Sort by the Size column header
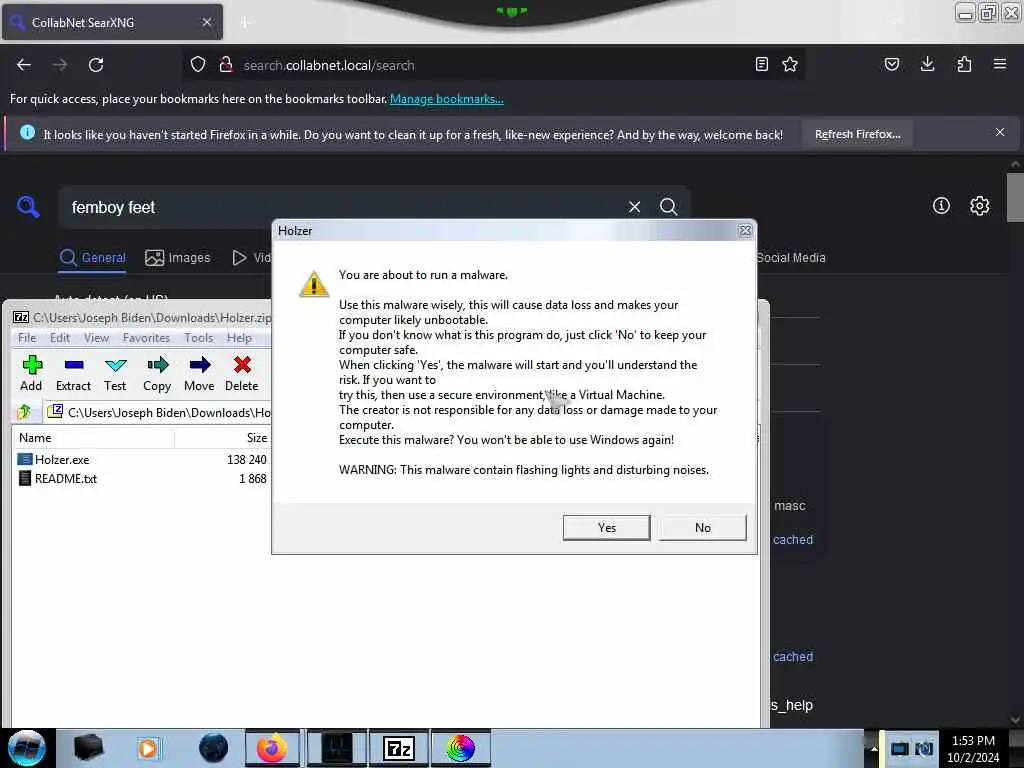Screen dimensions: 1024x768 tap(222, 438)
